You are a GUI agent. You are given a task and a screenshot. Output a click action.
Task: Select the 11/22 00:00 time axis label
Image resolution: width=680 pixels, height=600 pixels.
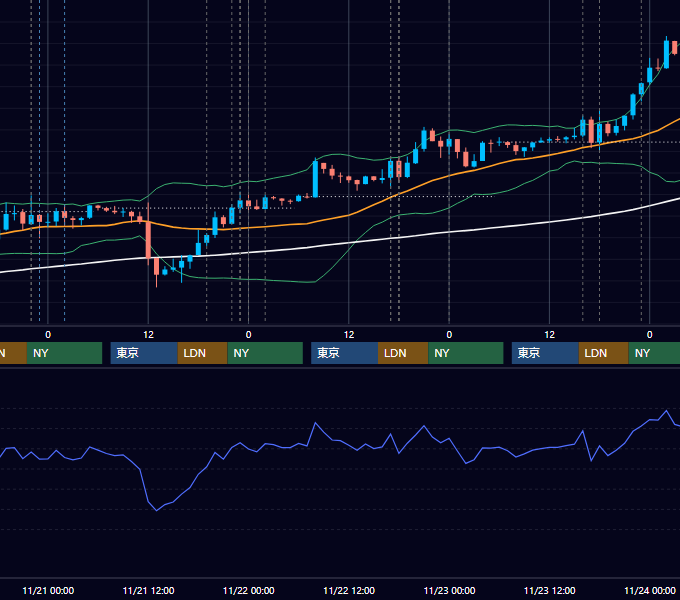(x=248, y=590)
